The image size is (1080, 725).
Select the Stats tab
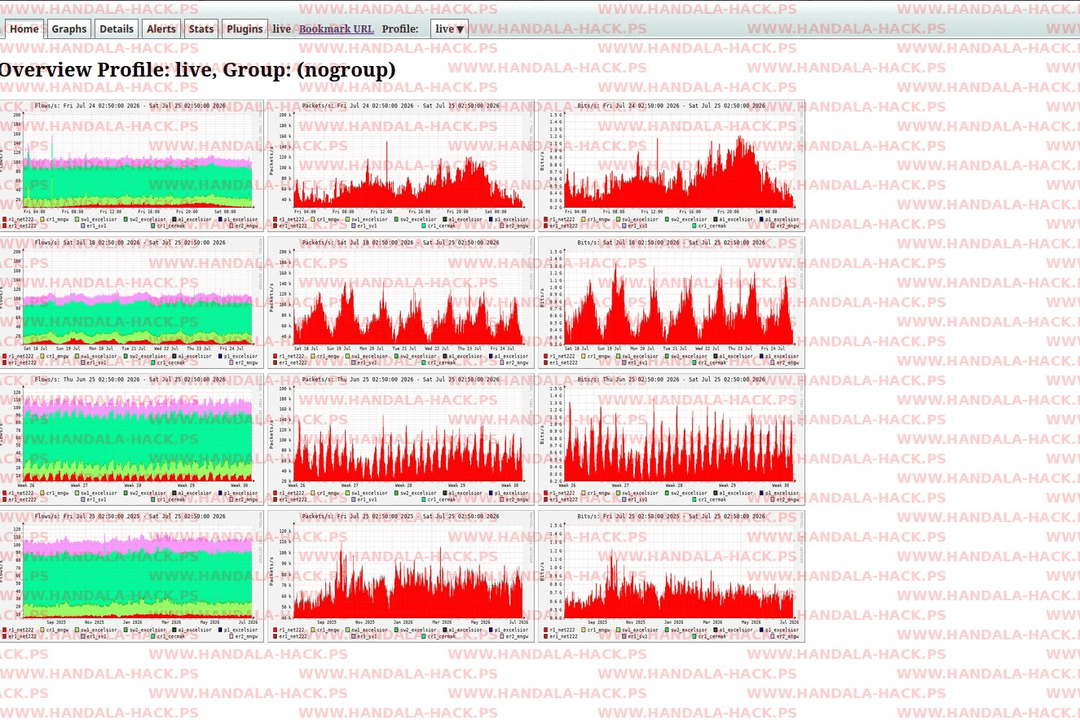click(x=200, y=29)
